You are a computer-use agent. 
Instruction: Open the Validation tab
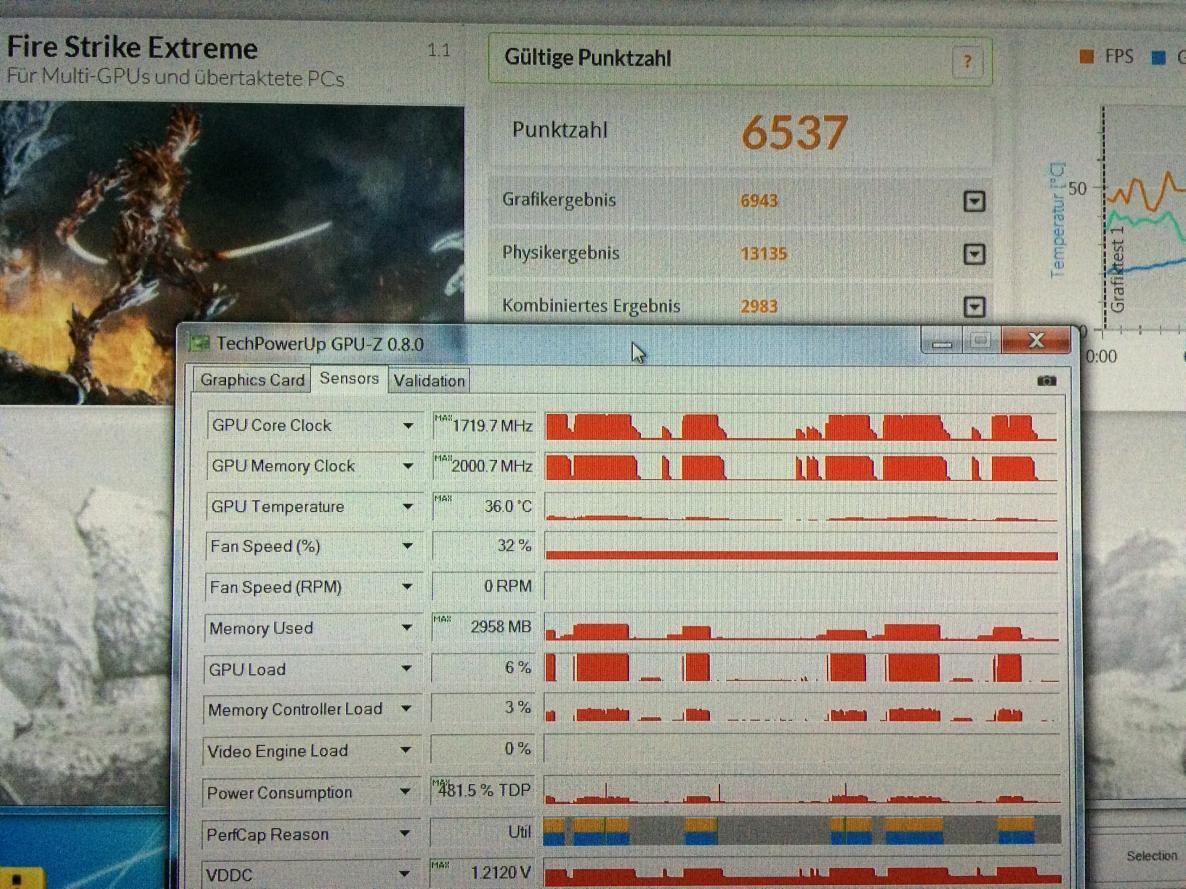pyautogui.click(x=429, y=381)
